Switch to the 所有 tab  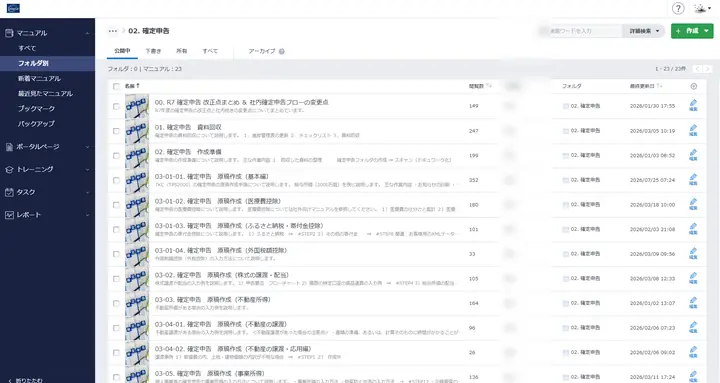[x=181, y=51]
